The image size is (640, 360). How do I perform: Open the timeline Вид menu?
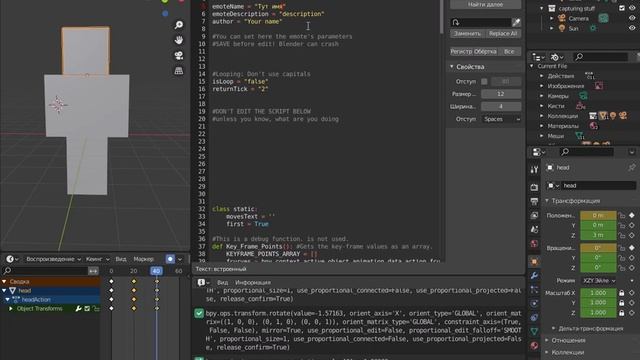point(121,259)
